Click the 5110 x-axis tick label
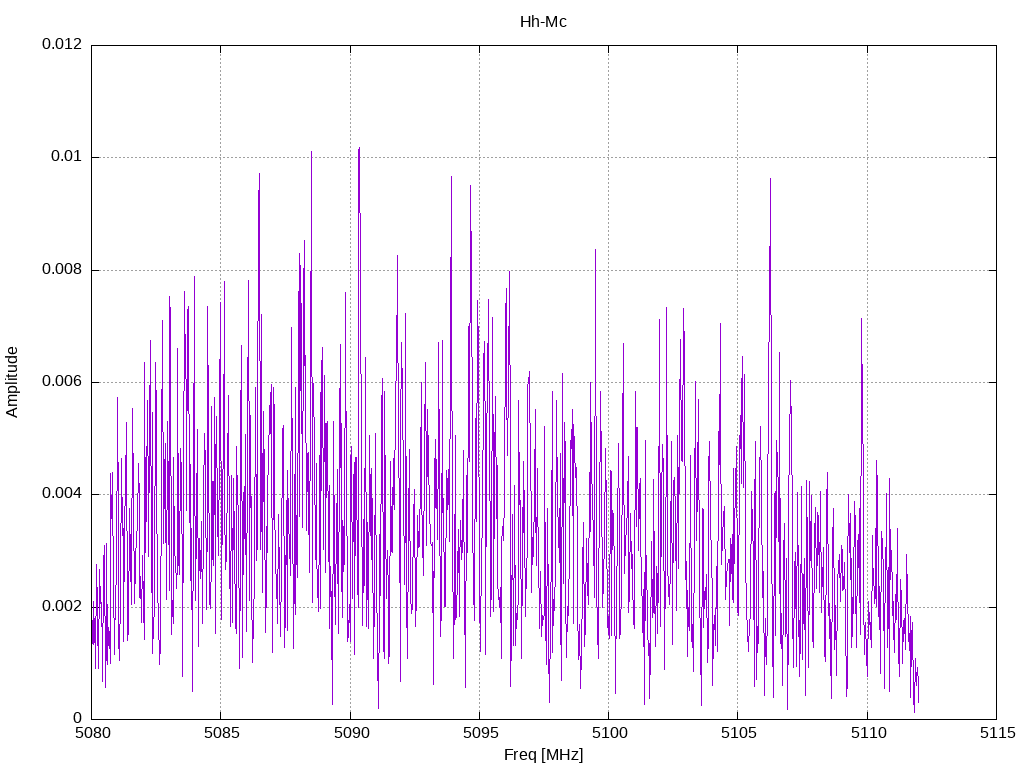This screenshot has width=1024, height=768. (x=868, y=733)
